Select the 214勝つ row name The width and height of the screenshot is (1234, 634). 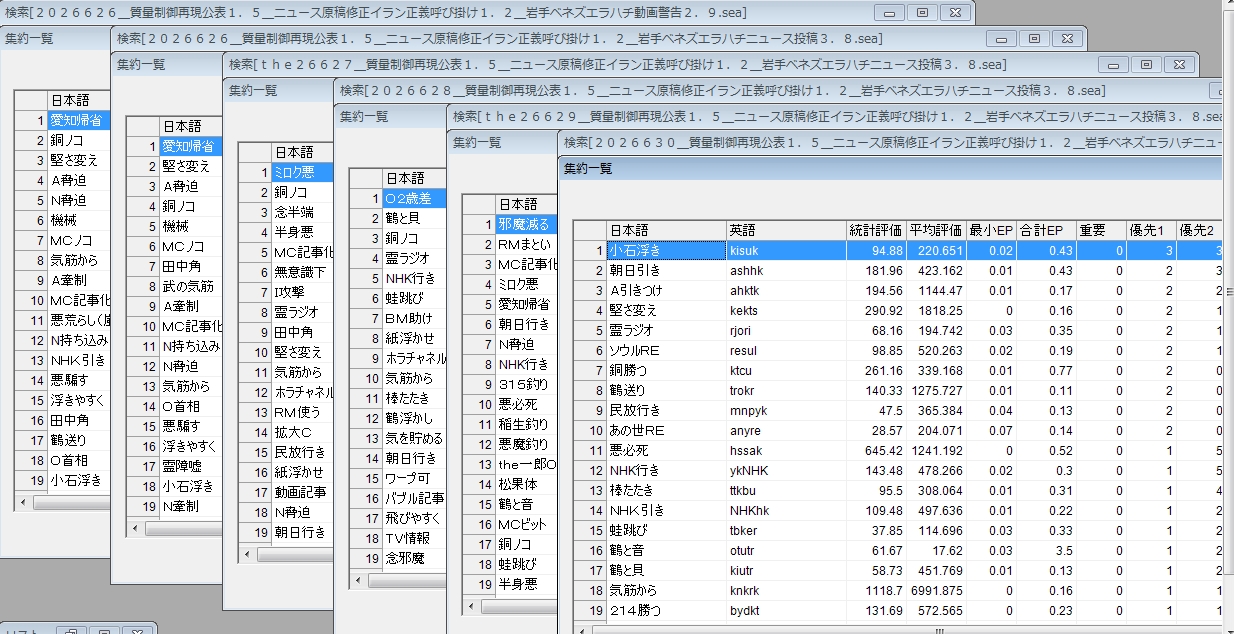click(666, 610)
